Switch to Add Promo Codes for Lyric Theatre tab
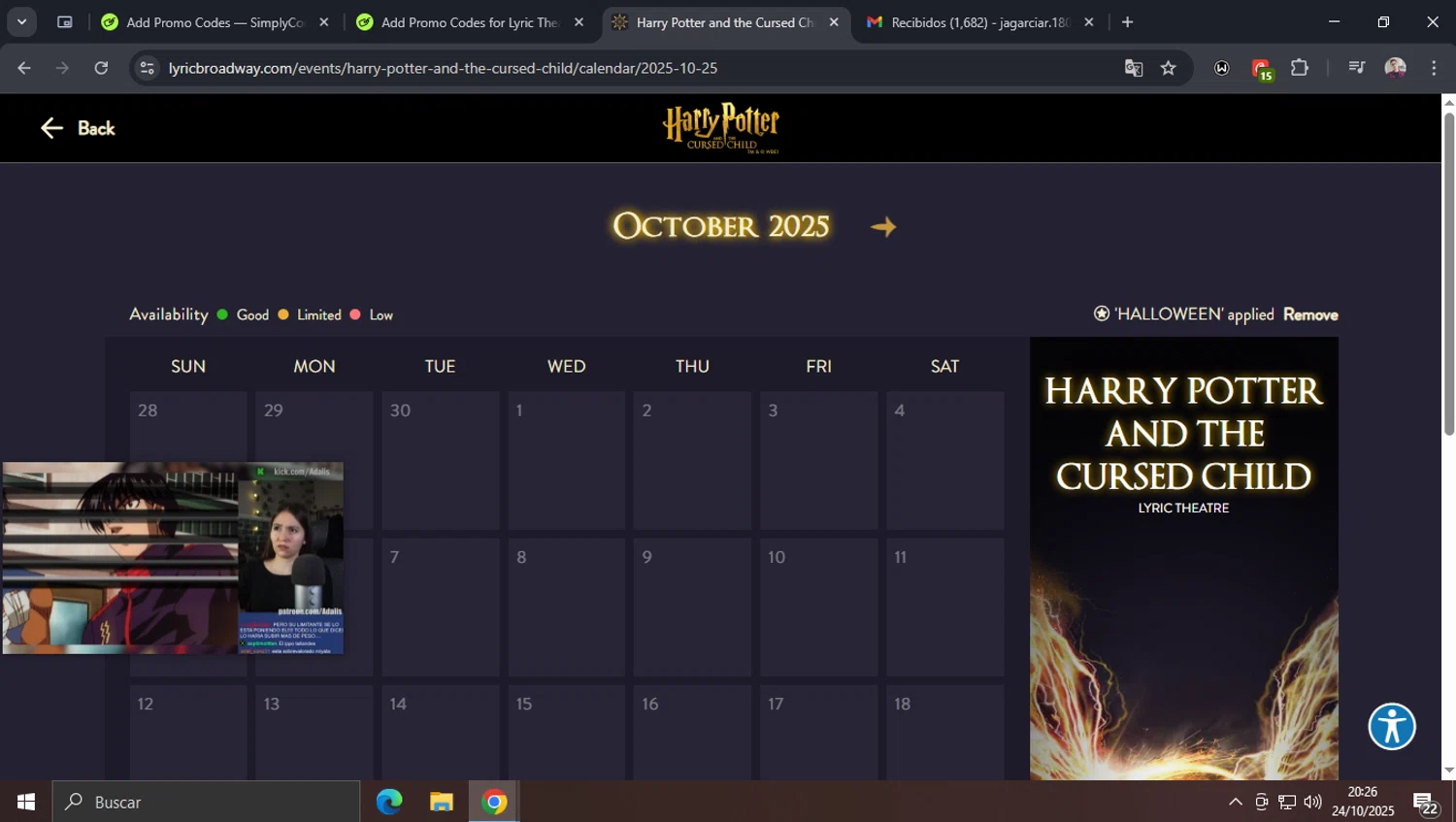 point(471,22)
